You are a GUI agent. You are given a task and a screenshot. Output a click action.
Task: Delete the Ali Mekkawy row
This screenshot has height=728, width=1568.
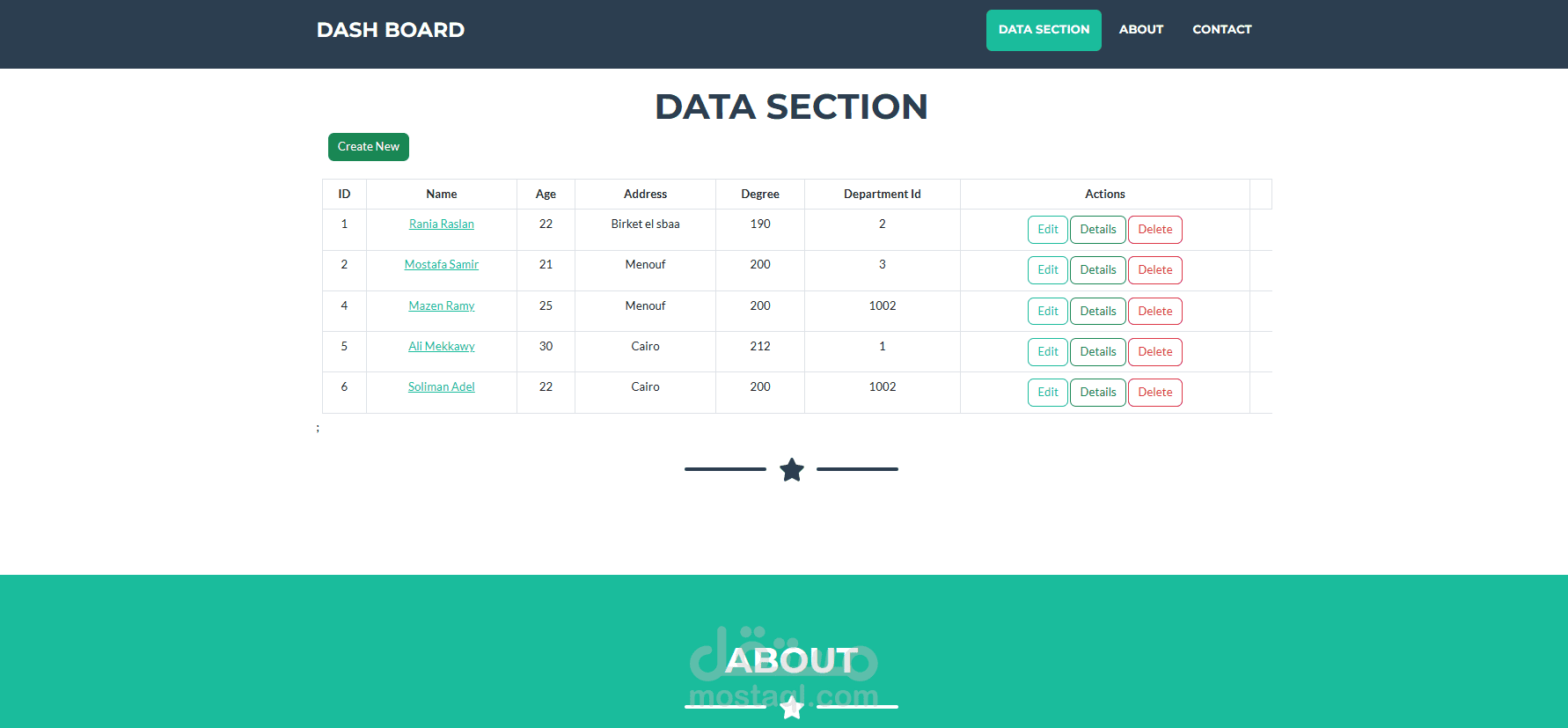click(x=1155, y=352)
